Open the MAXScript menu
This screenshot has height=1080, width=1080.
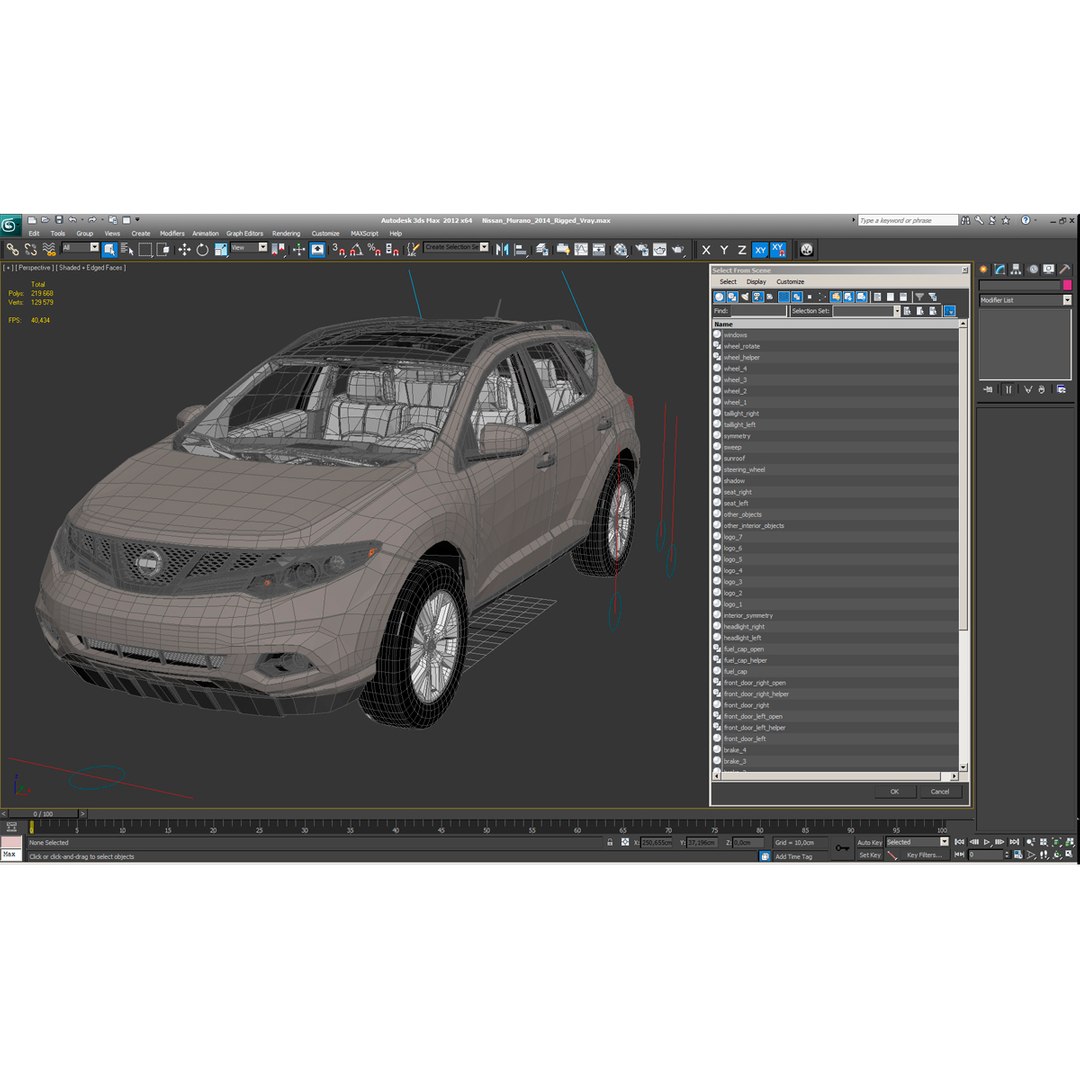364,233
